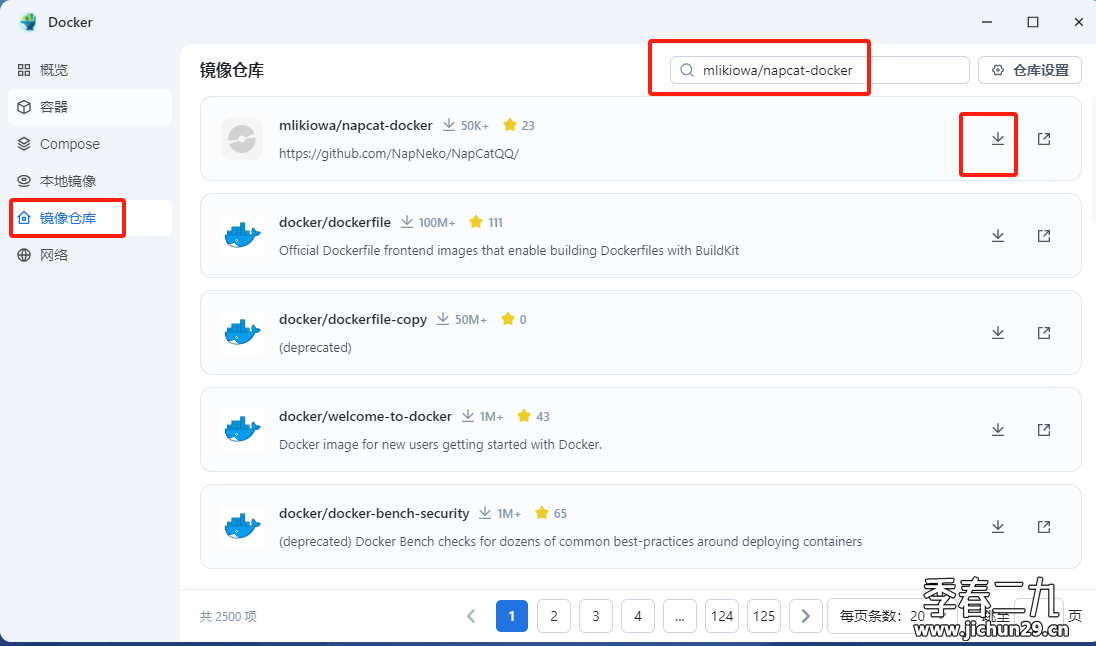Open 仓库设置 repository settings
Image resolution: width=1096 pixels, height=646 pixels.
1030,70
